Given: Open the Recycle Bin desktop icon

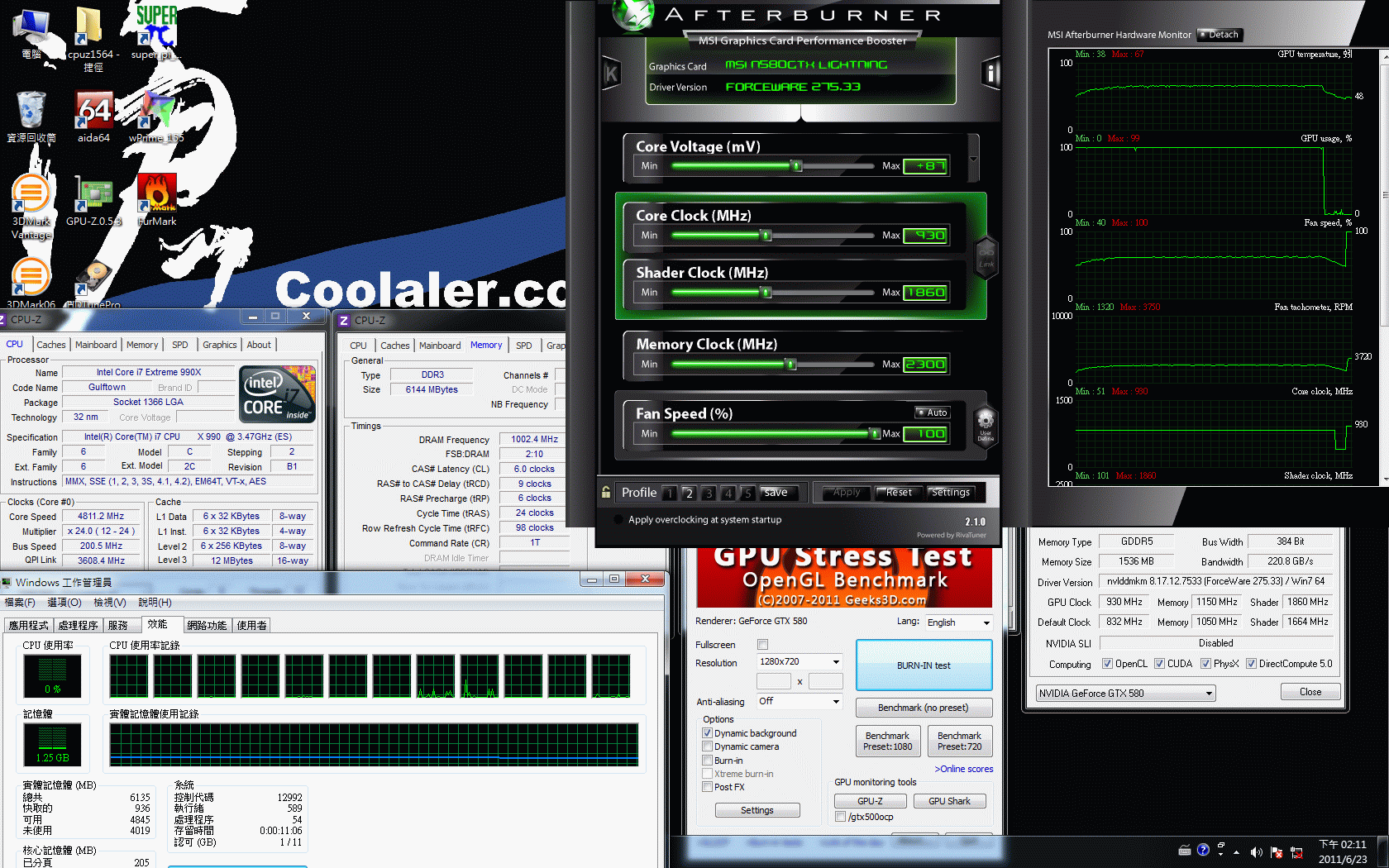Looking at the screenshot, I should [31, 114].
